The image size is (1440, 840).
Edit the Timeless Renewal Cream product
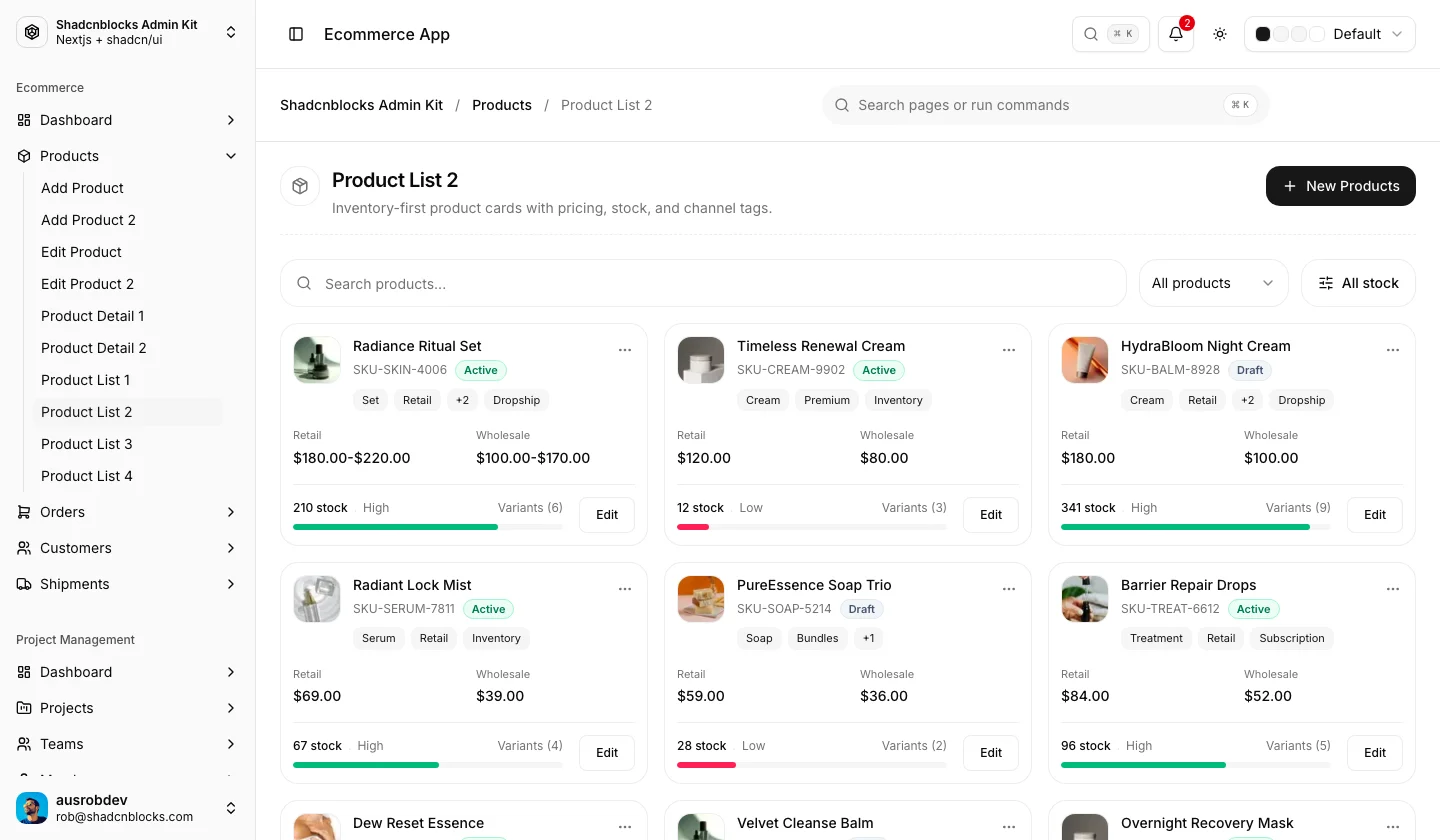click(991, 515)
